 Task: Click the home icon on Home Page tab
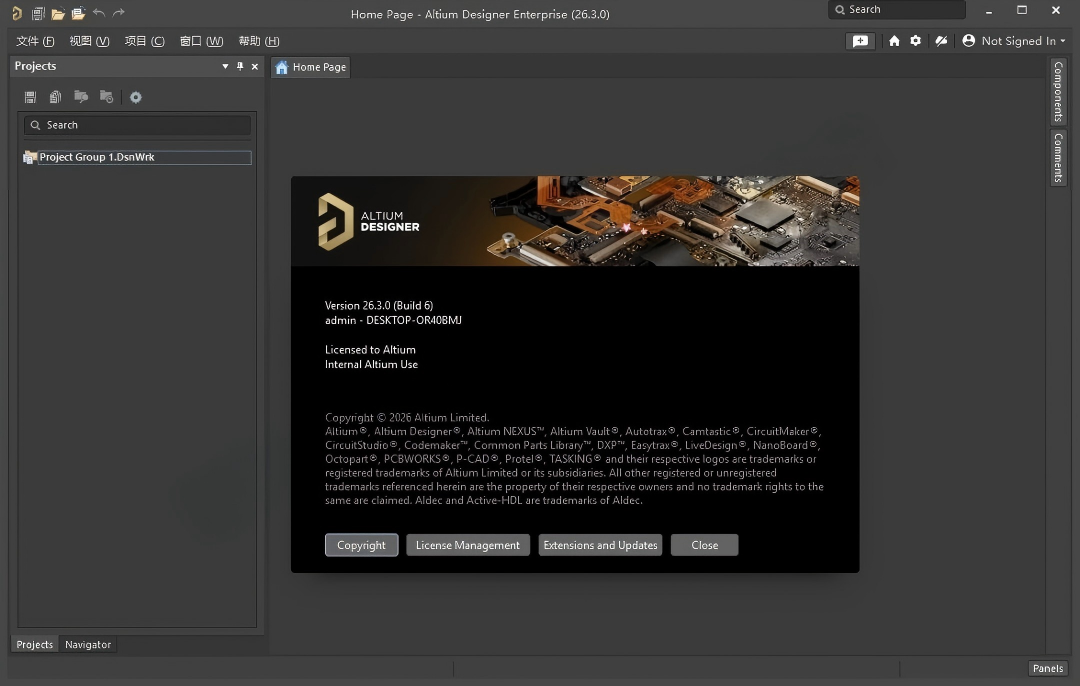(282, 67)
